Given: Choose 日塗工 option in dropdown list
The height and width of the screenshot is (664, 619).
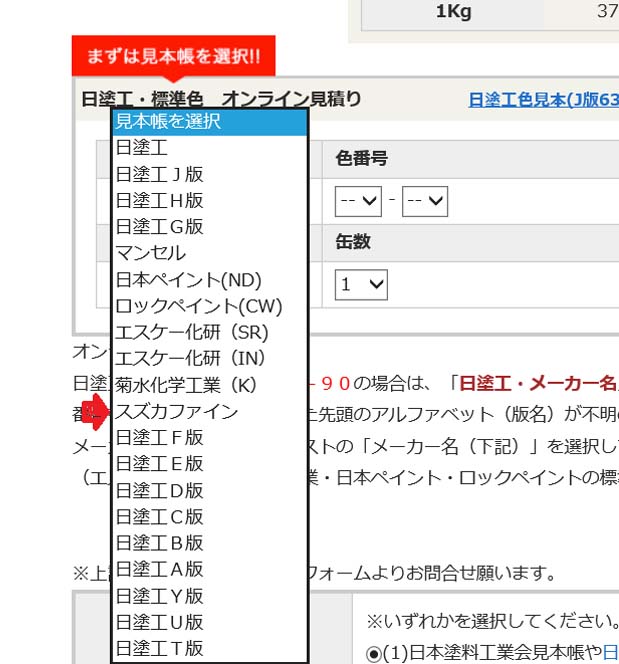Looking at the screenshot, I should 210,148.
